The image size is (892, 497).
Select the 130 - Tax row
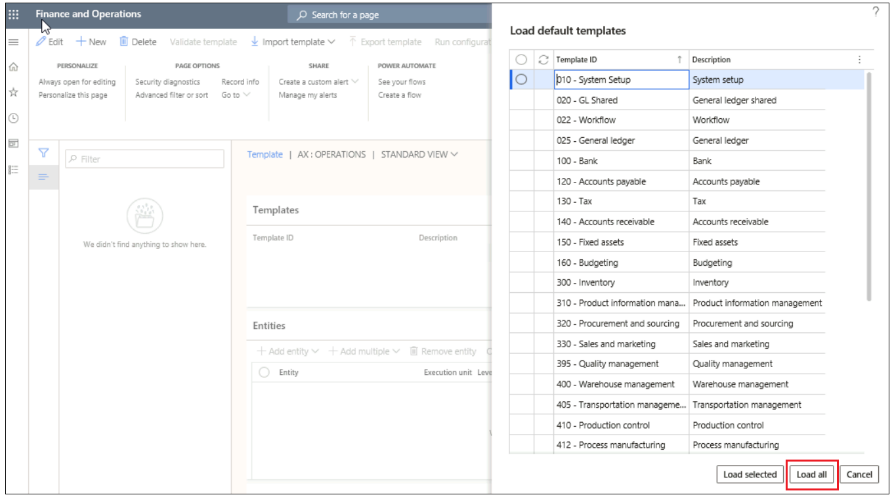tap(667, 201)
